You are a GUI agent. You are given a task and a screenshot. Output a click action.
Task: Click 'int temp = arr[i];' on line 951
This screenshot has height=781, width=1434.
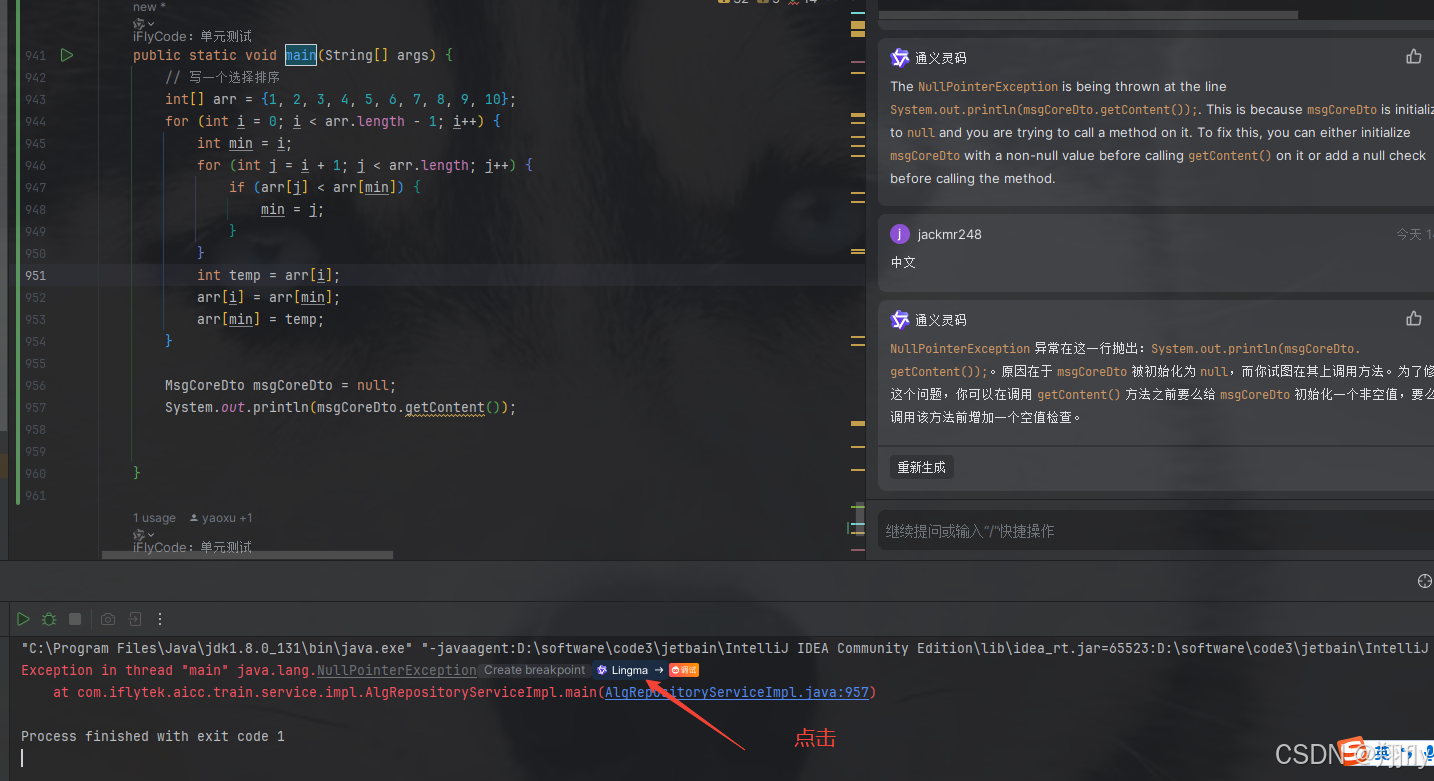(269, 275)
